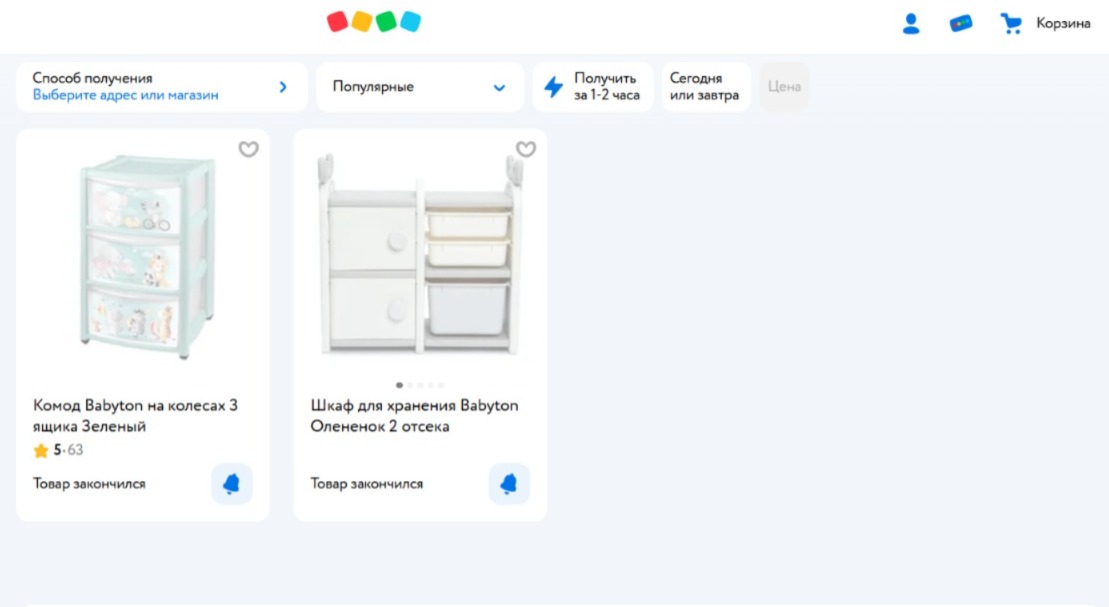
Task: Click the green dresser product image
Action: click(142, 258)
